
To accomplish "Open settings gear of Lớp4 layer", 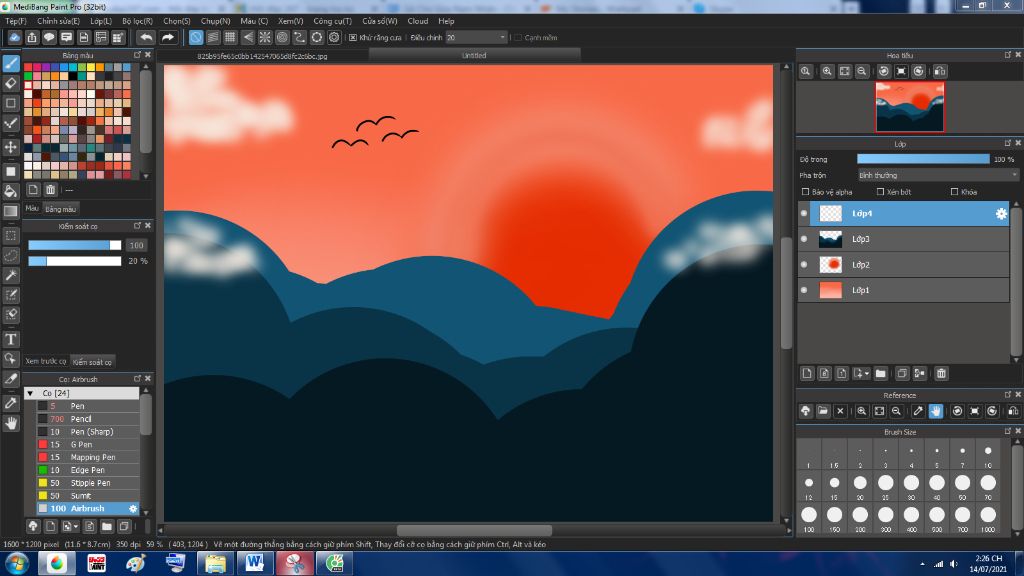I will pos(1000,214).
